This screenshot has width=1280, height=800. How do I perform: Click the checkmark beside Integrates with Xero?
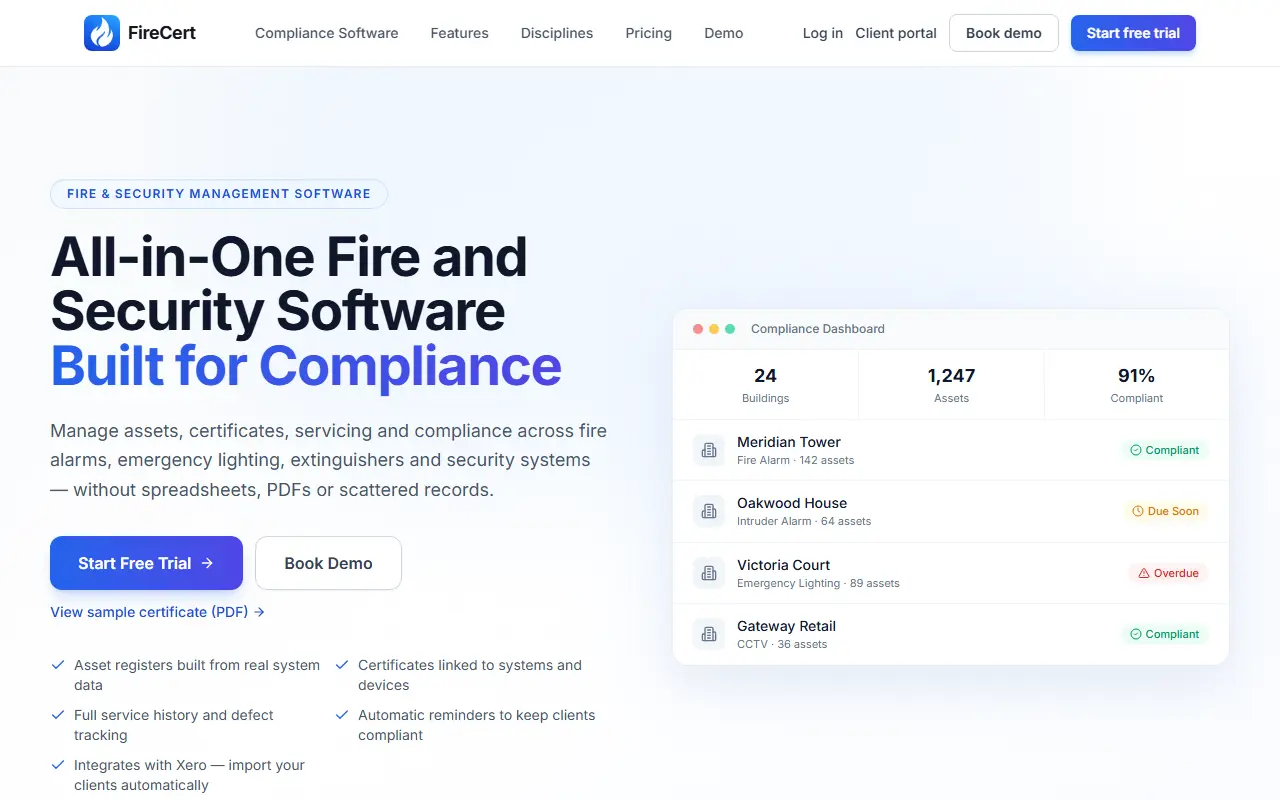58,765
